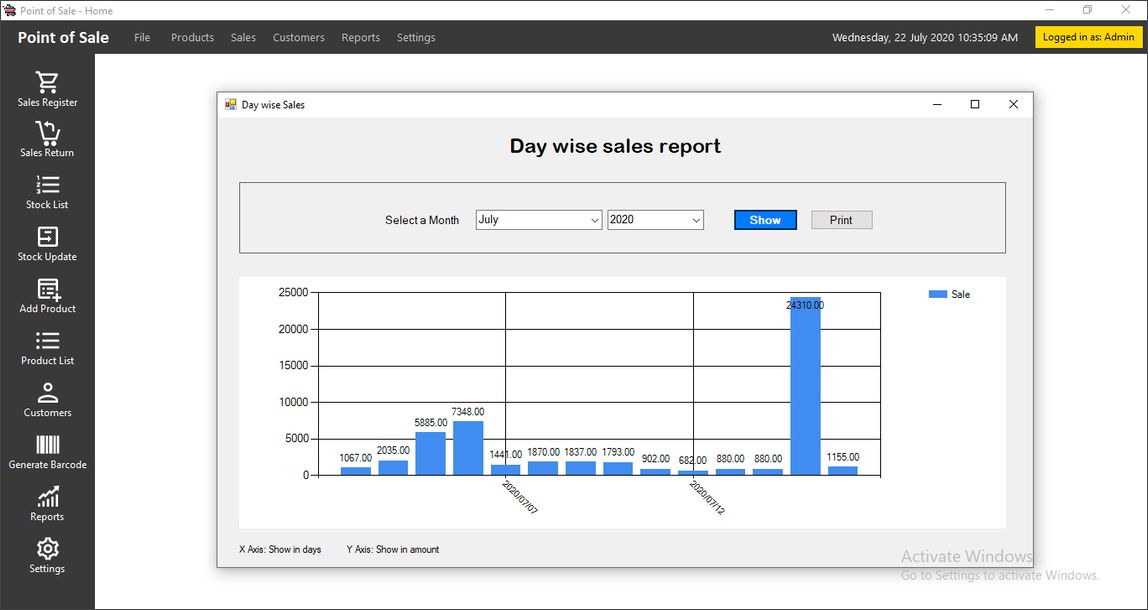Open the Sales menu

coord(243,37)
